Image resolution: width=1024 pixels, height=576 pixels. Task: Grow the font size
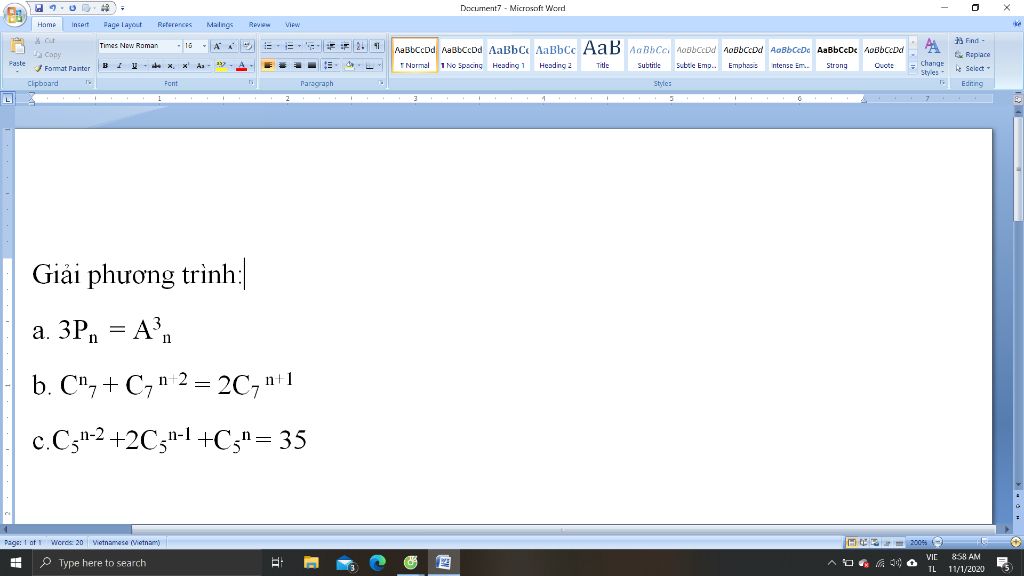pos(217,46)
